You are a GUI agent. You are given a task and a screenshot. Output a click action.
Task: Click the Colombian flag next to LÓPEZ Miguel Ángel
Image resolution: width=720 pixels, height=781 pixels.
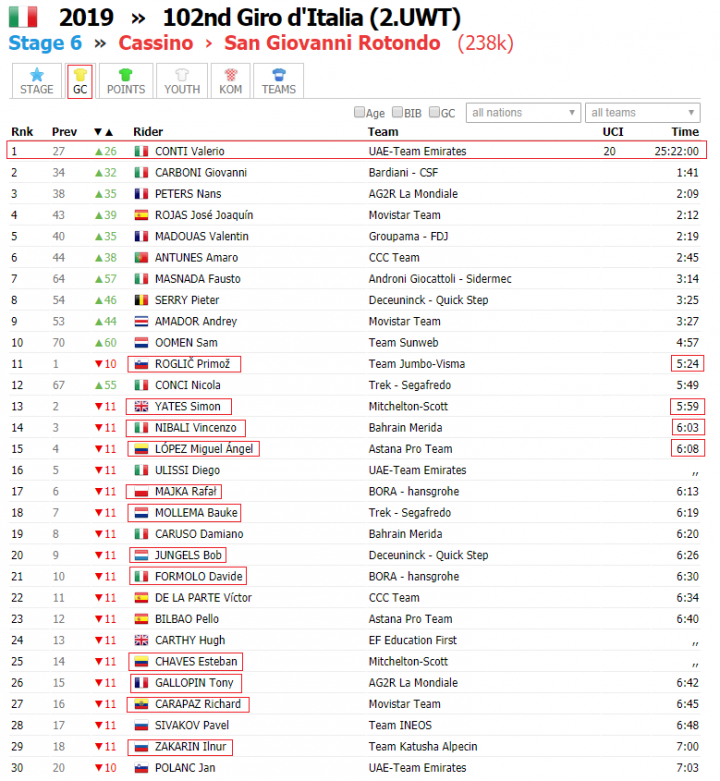[x=141, y=449]
